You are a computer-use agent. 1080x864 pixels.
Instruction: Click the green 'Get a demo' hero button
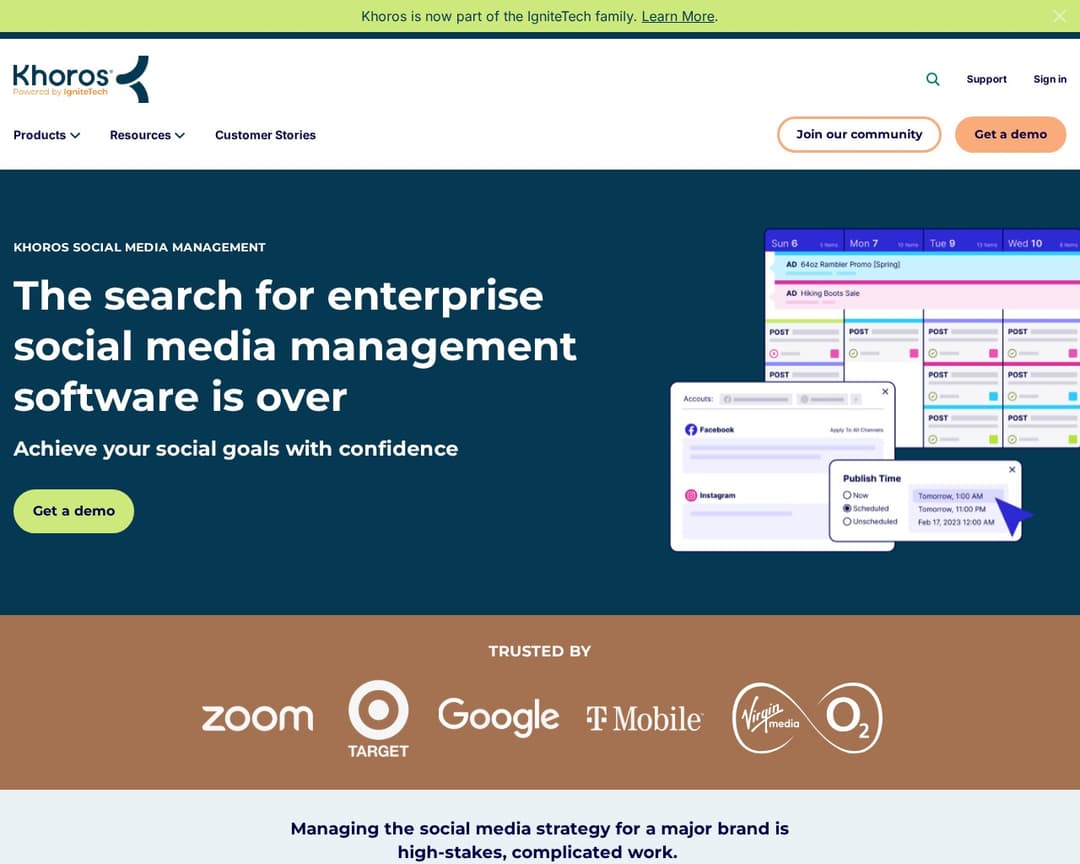(x=73, y=511)
